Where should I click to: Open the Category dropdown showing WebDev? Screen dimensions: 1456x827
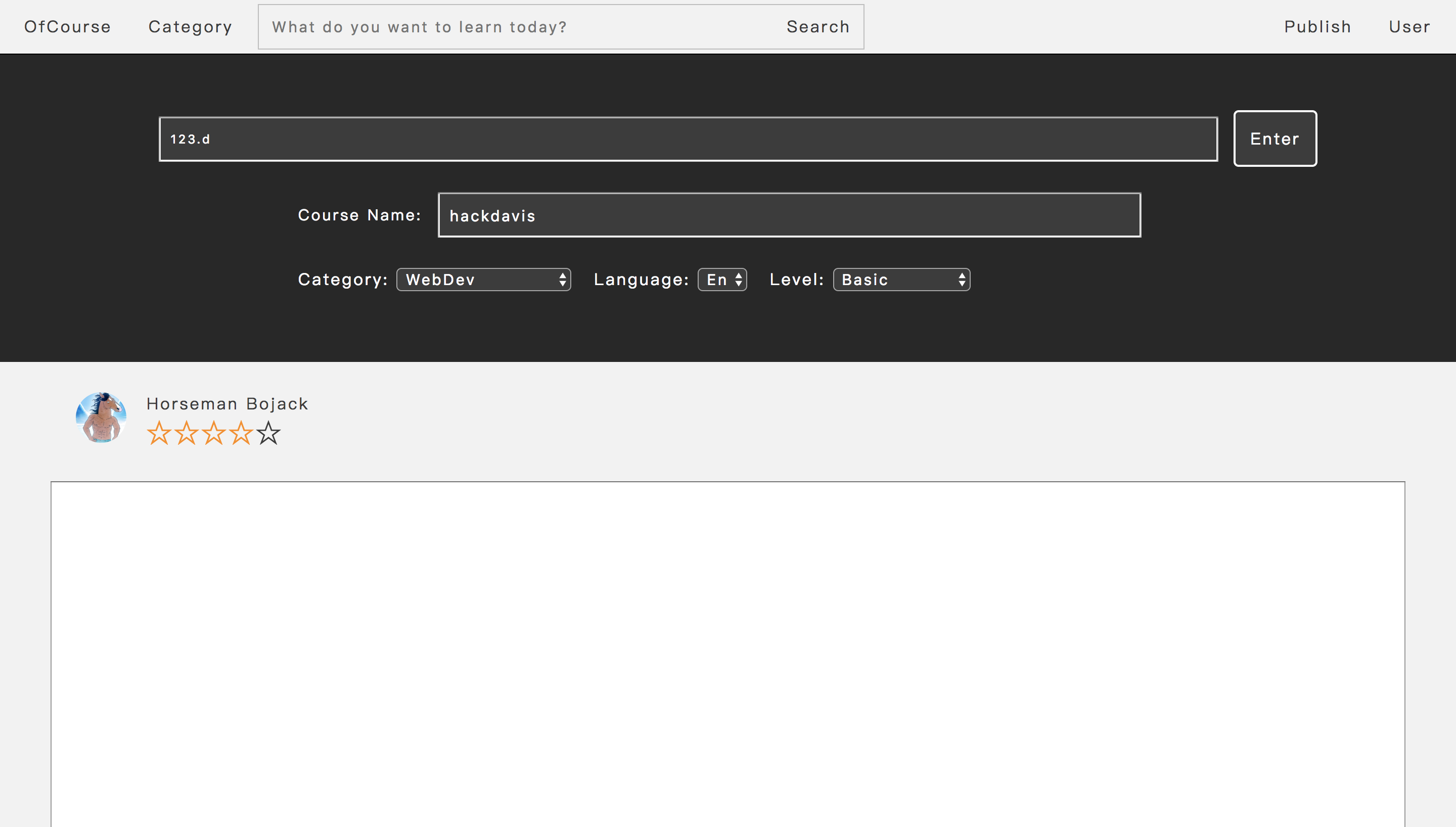point(483,280)
